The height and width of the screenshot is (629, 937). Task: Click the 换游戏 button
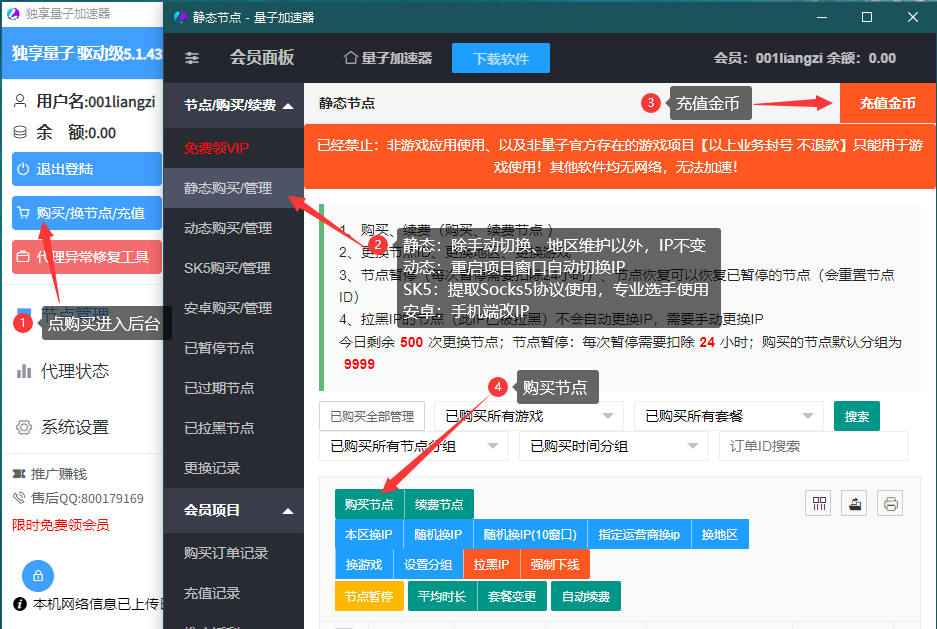click(x=364, y=564)
